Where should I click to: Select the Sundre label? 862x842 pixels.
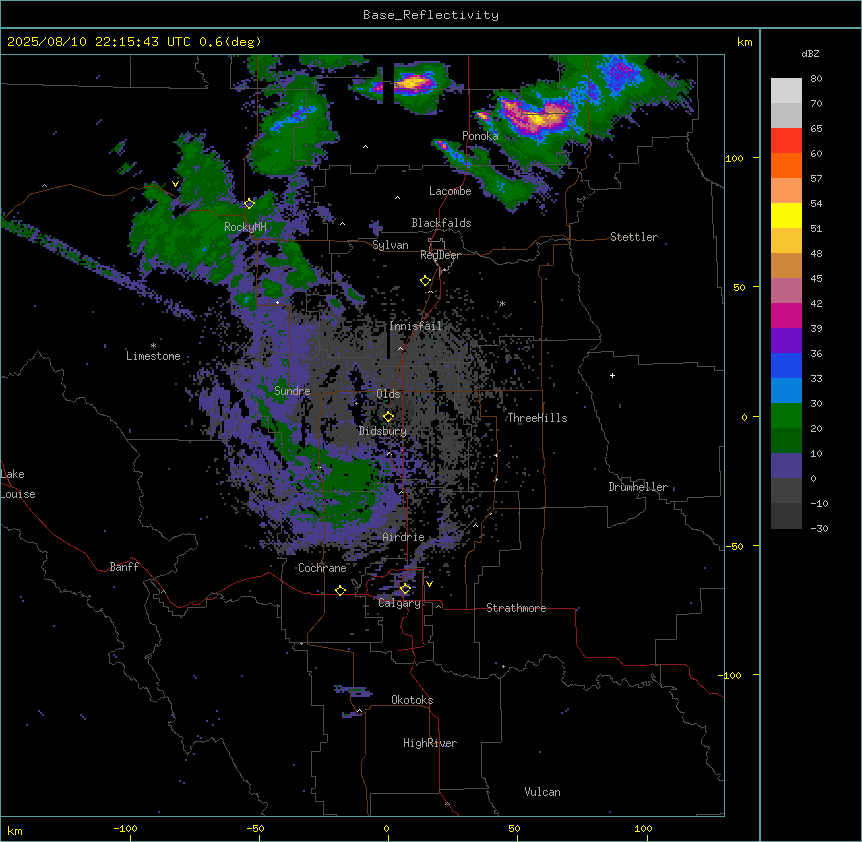(292, 391)
